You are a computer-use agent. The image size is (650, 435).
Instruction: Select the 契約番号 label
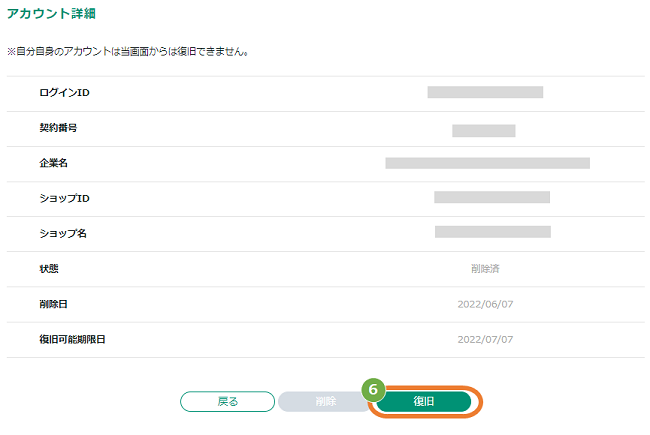tap(58, 128)
